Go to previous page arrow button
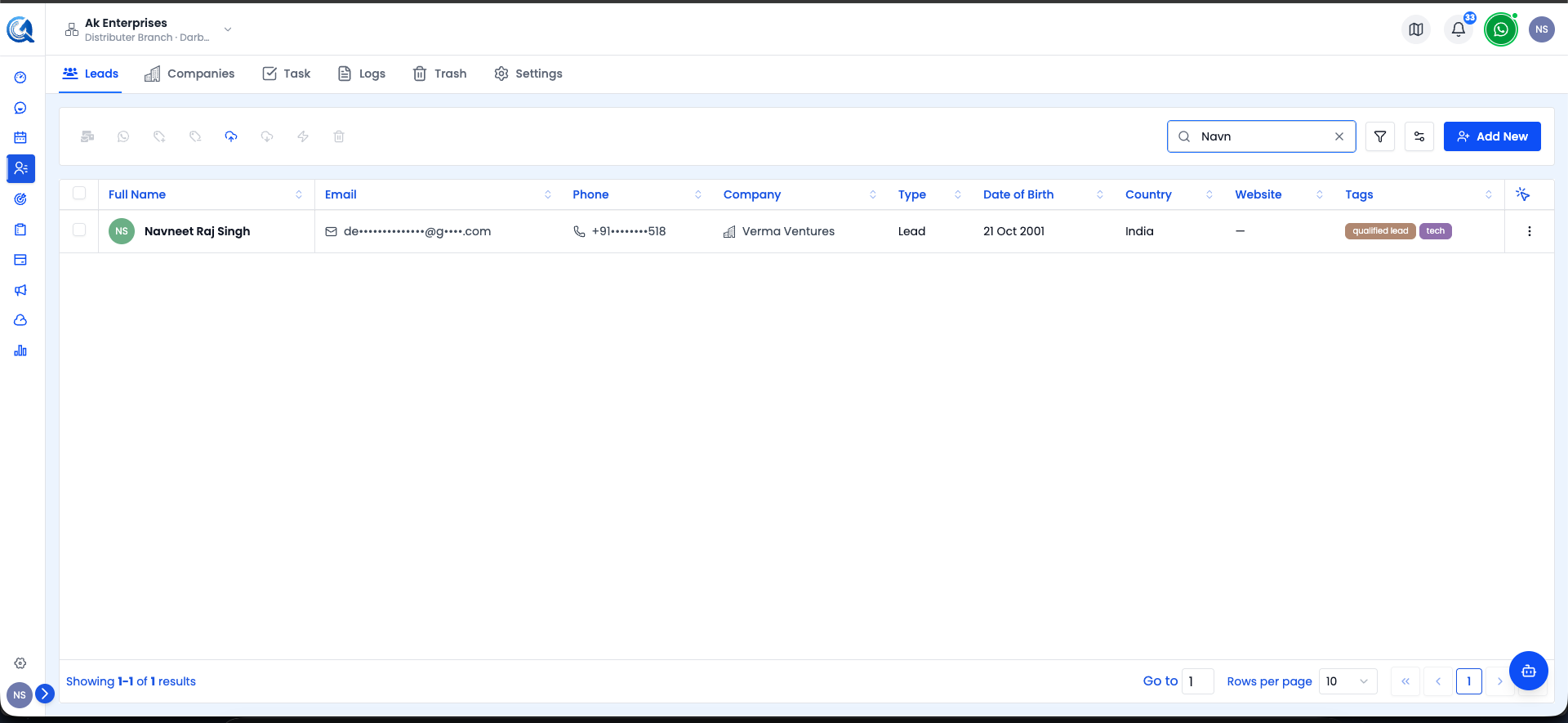The height and width of the screenshot is (723, 1568). click(1438, 681)
